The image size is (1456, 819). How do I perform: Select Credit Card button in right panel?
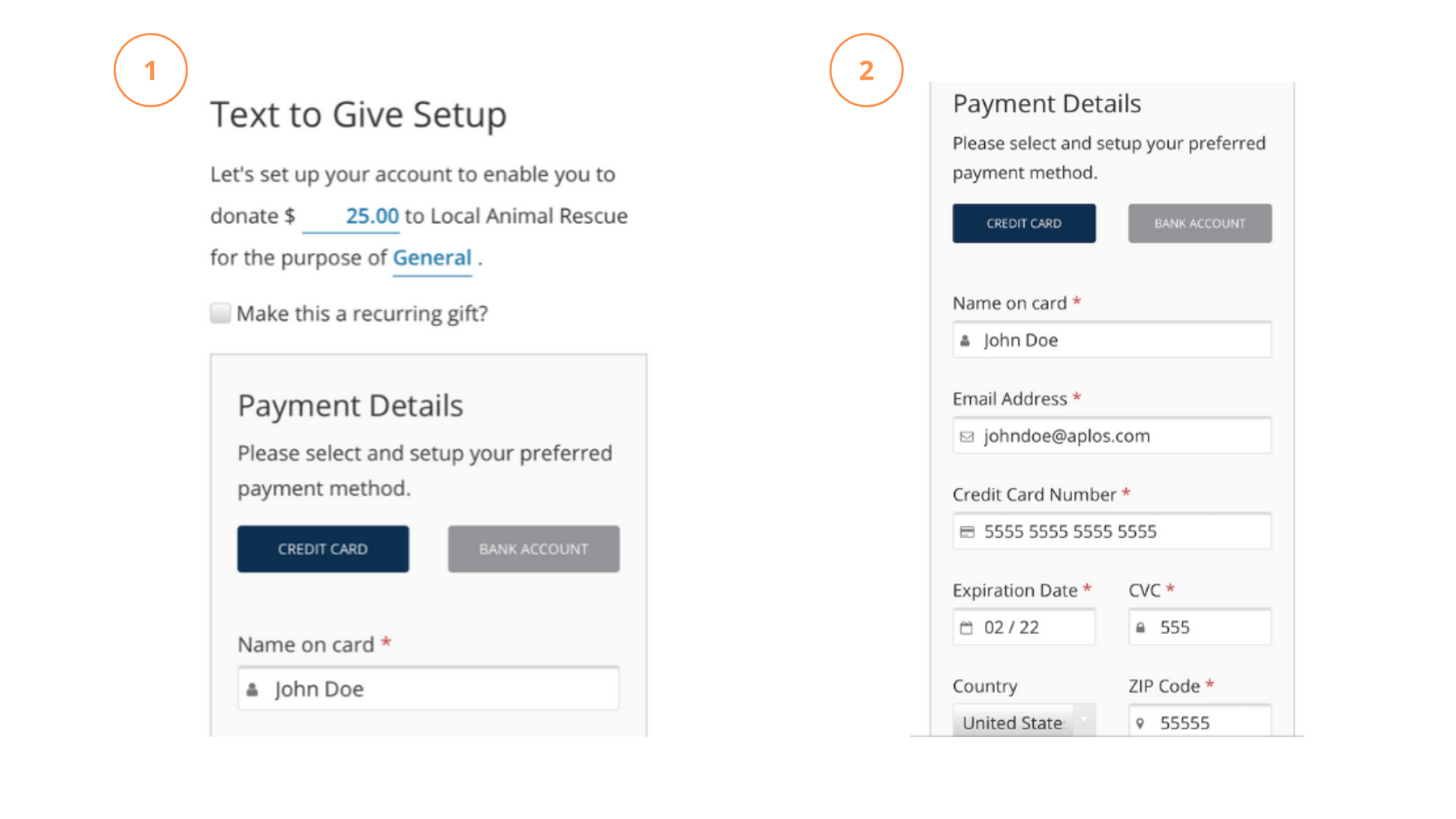tap(1024, 224)
